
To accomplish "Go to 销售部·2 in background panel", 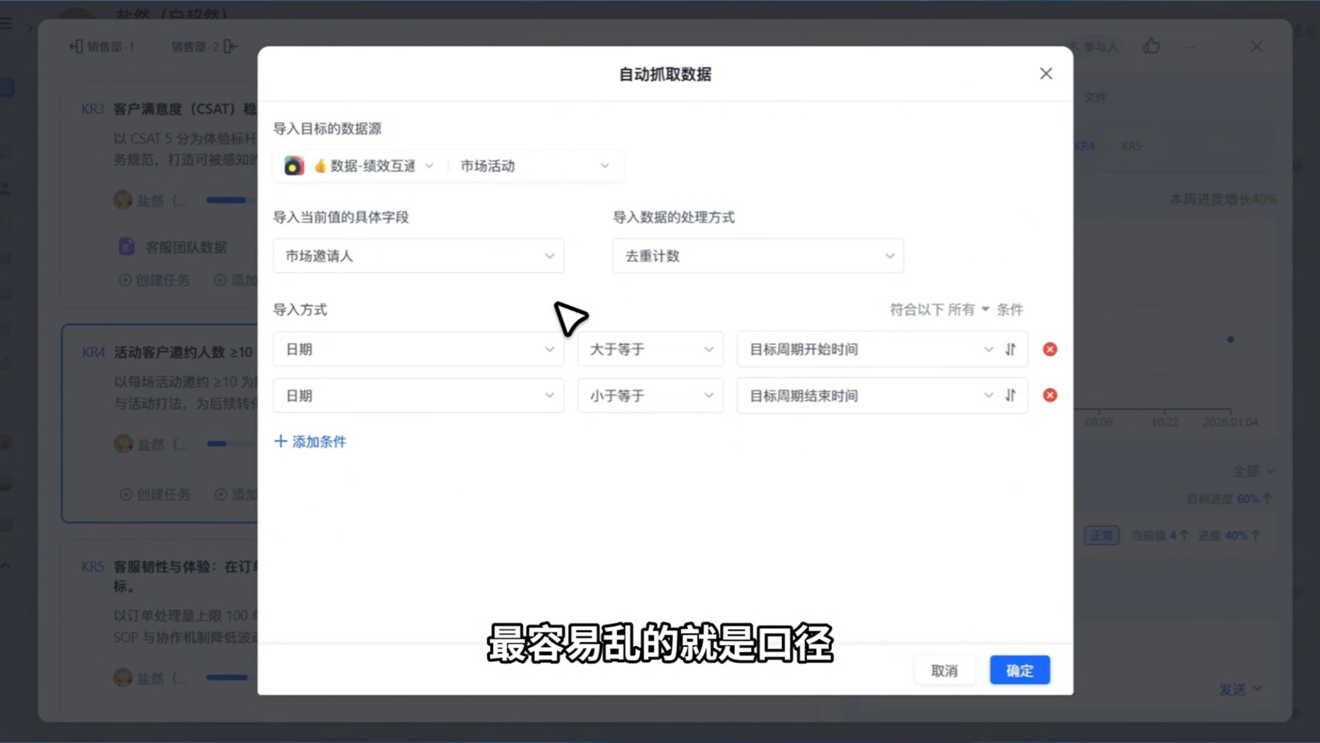I will (x=204, y=46).
